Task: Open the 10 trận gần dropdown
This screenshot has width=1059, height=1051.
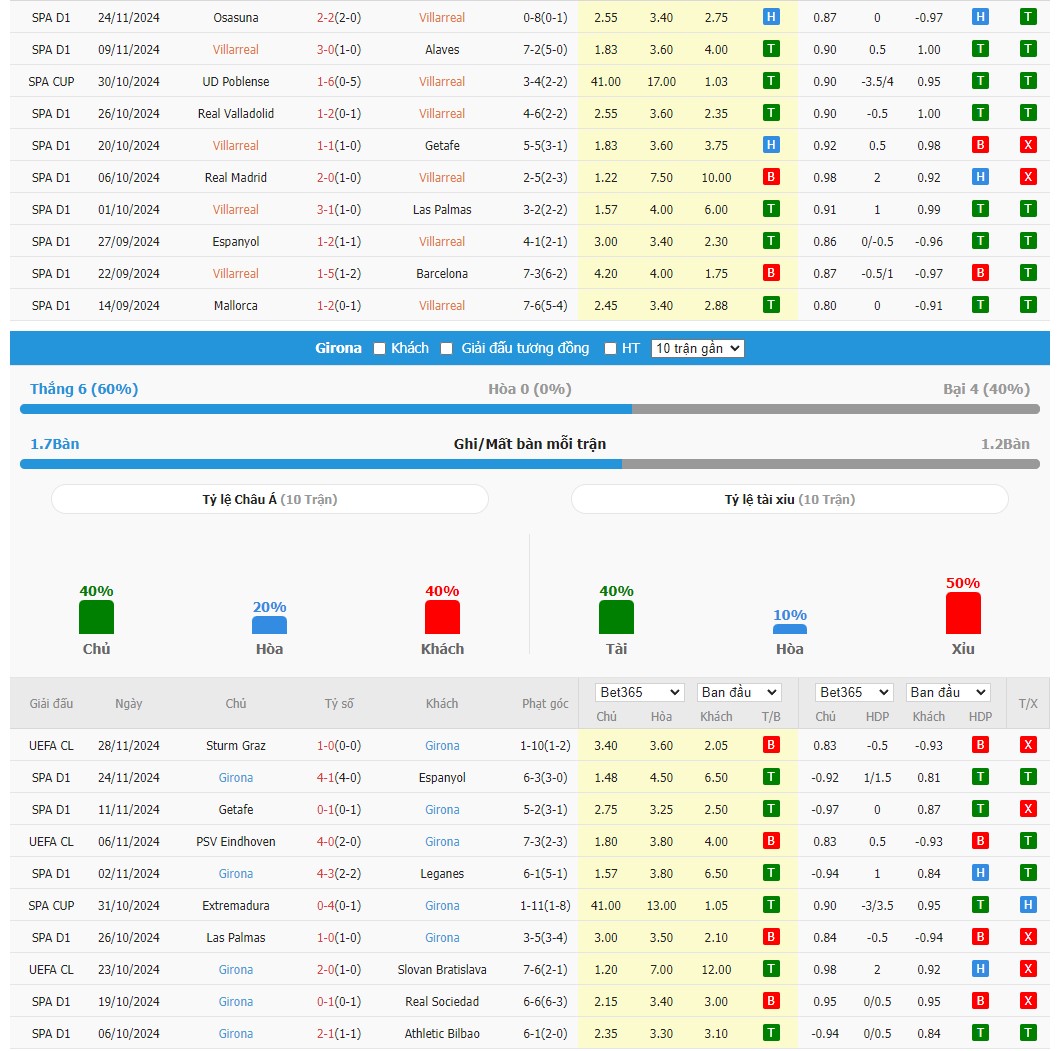Action: pyautogui.click(x=698, y=349)
